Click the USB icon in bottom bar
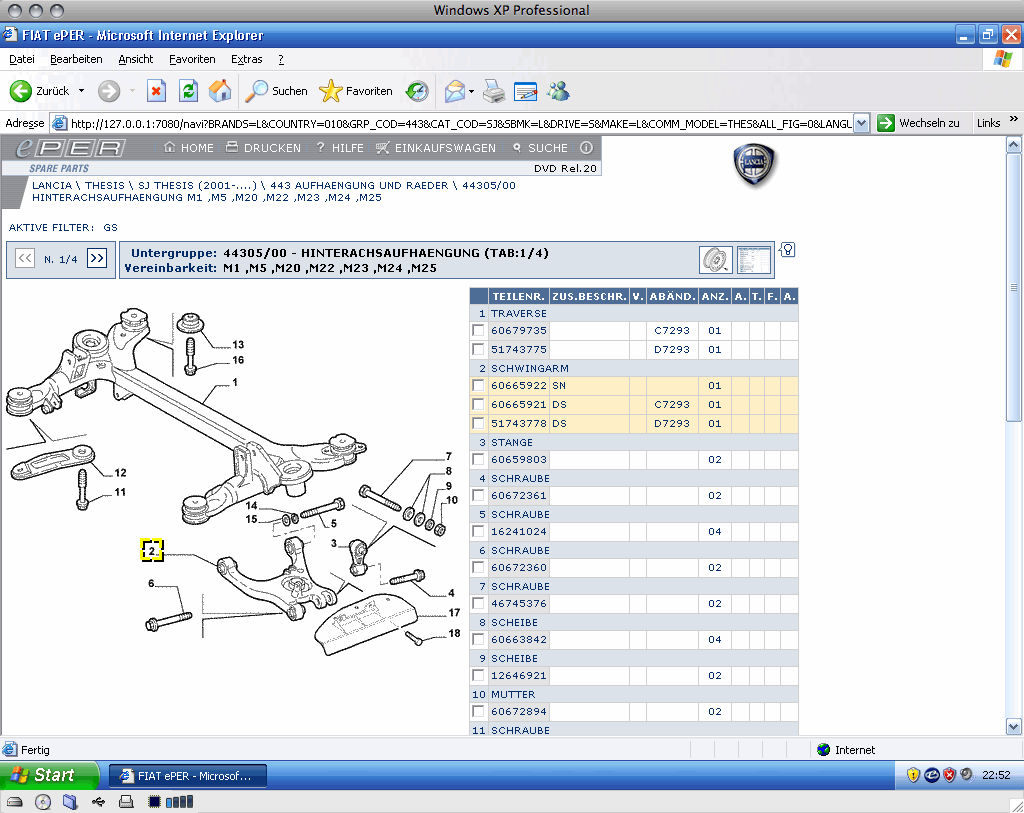The image size is (1024, 813). 98,802
